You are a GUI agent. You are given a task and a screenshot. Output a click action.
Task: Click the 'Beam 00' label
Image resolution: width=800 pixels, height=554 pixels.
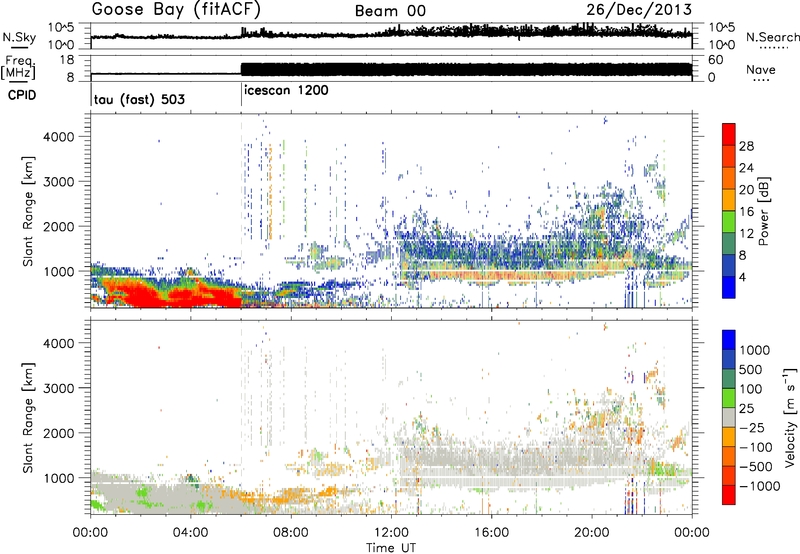390,11
